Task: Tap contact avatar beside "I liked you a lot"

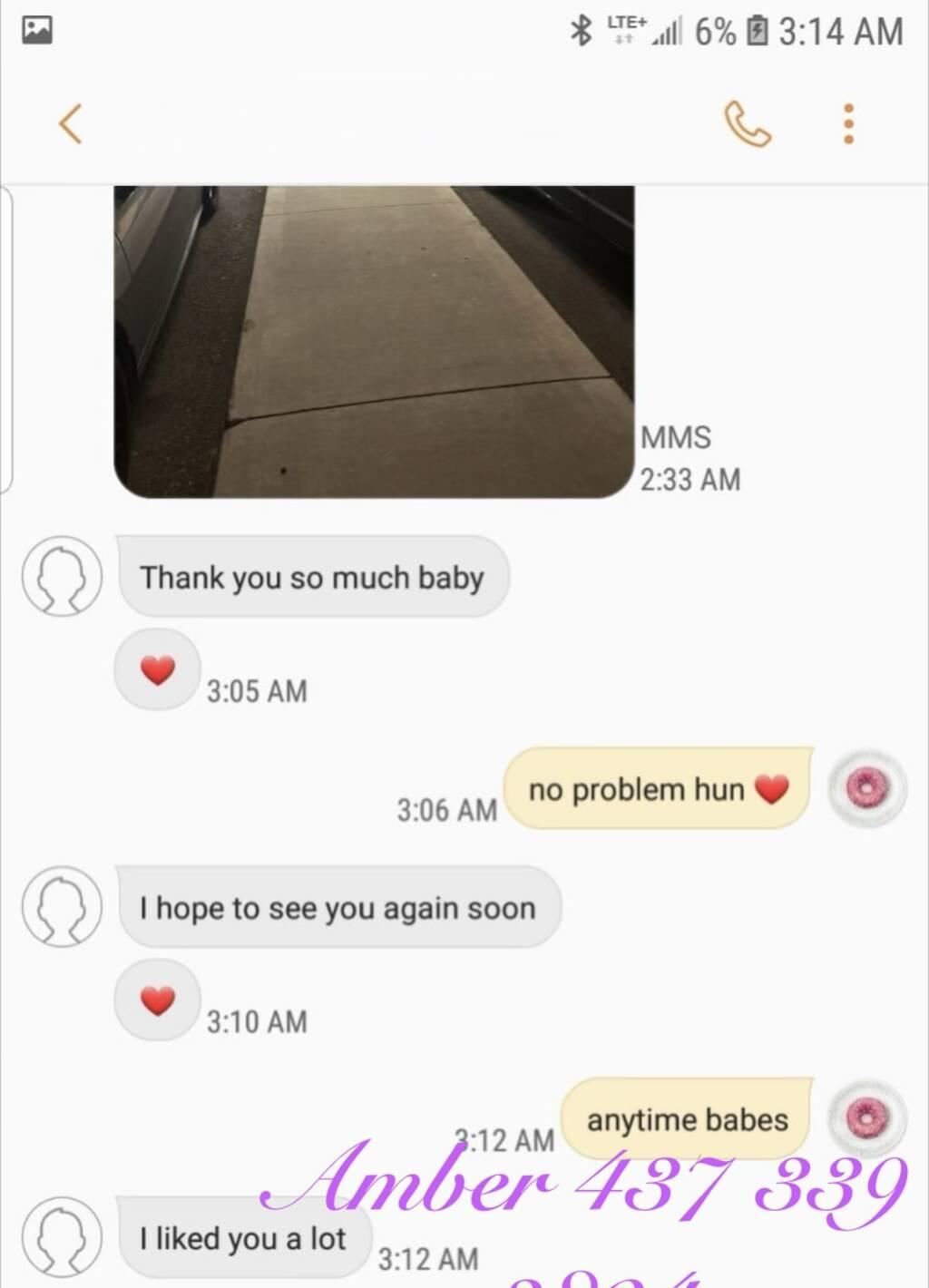Action: tap(62, 1237)
